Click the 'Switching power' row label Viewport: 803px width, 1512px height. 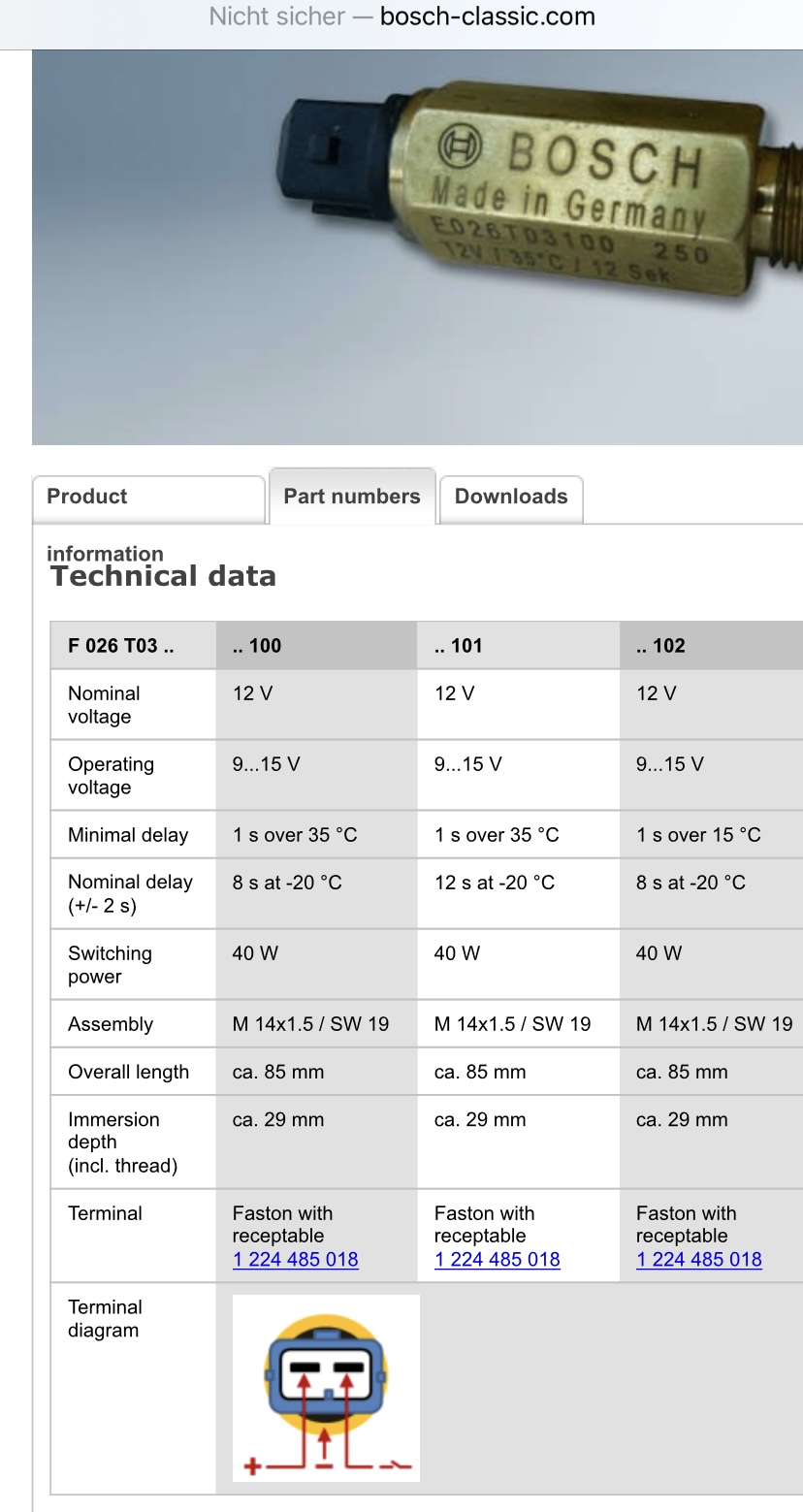110,965
